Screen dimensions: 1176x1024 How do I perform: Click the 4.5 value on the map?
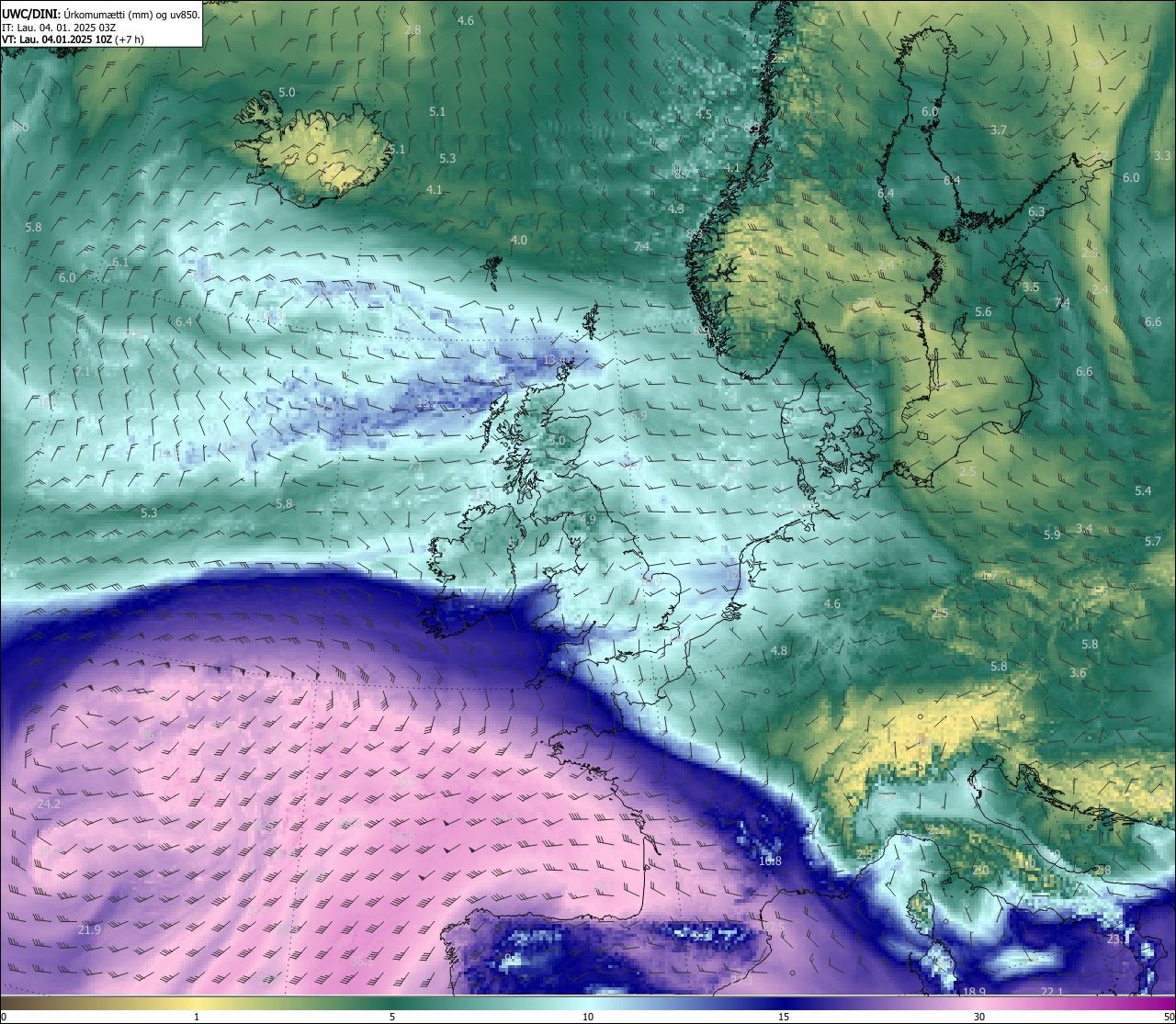pyautogui.click(x=704, y=115)
